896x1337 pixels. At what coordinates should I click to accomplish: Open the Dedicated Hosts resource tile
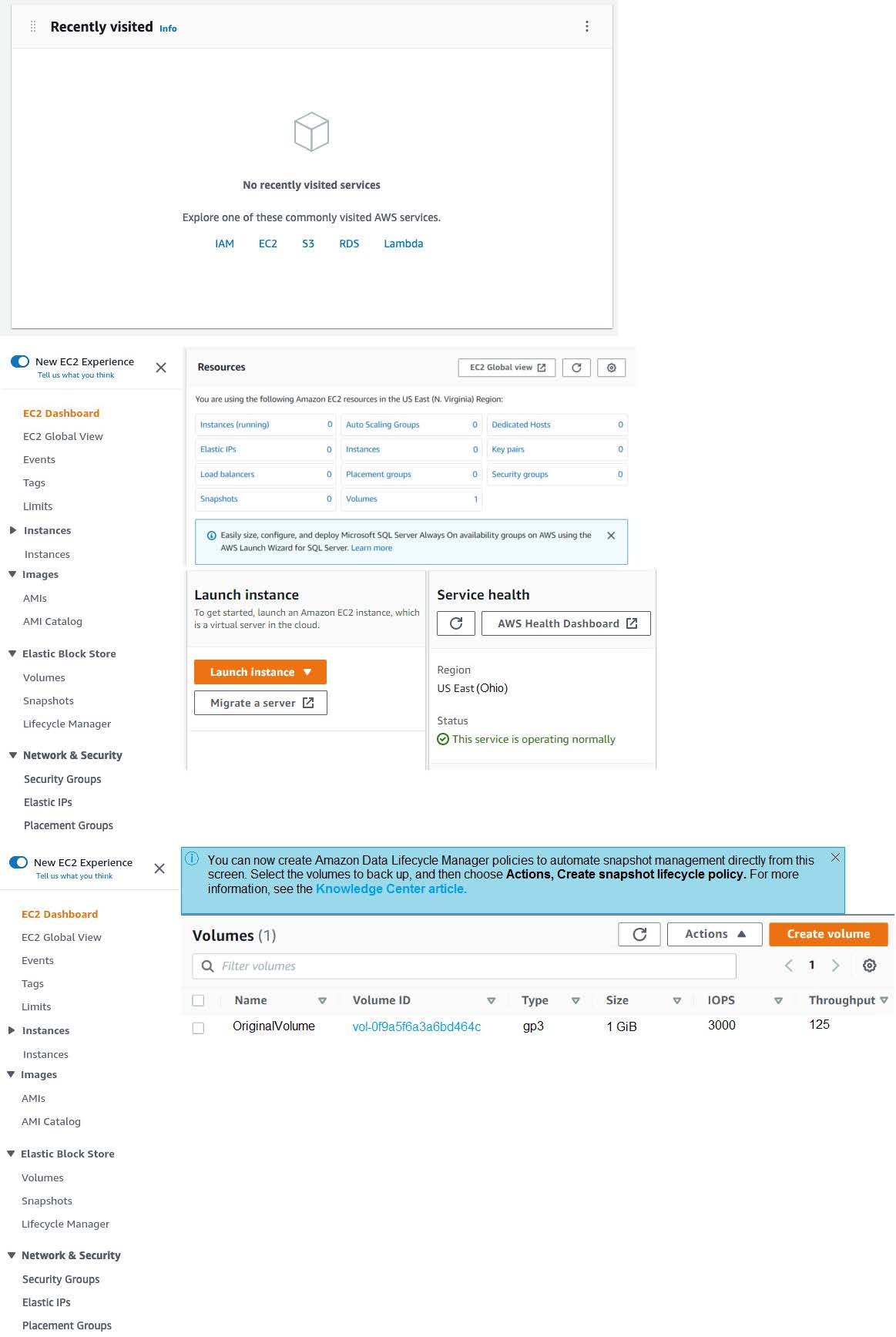coord(558,425)
